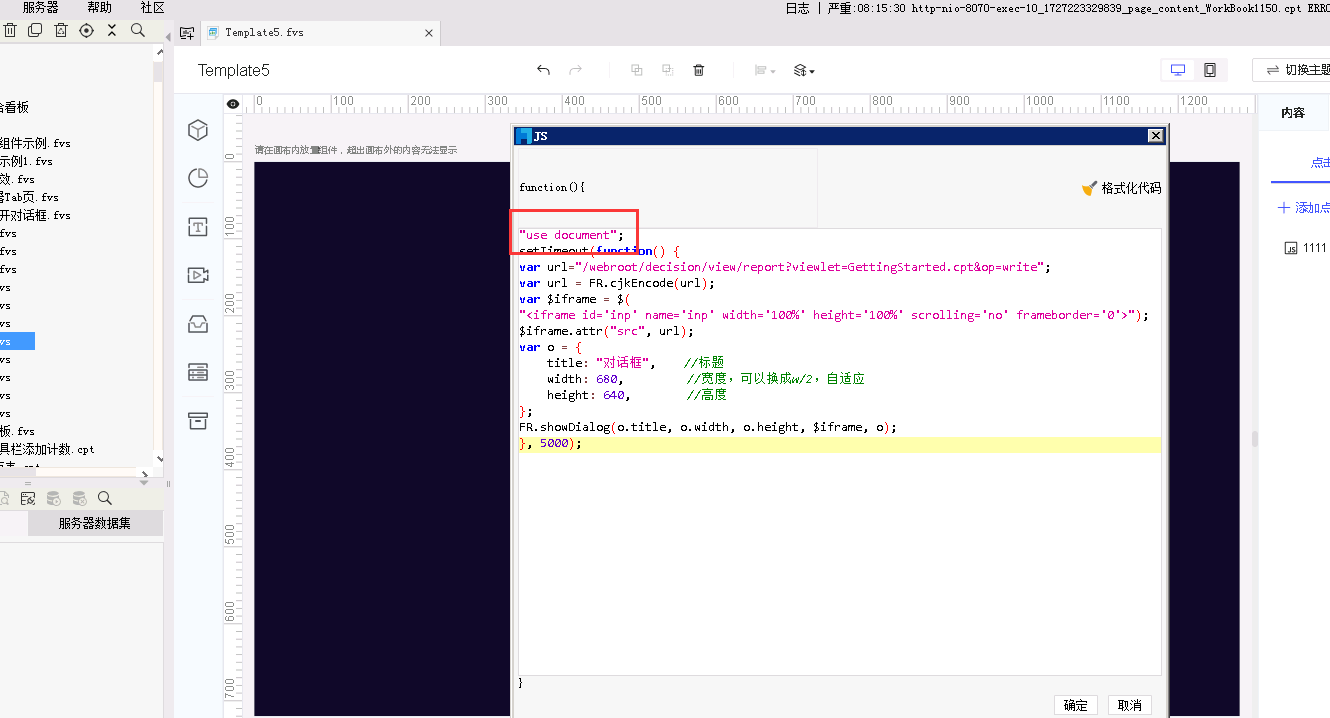Click the JS event icon beside 1111
The width and height of the screenshot is (1330, 718).
tap(1291, 248)
